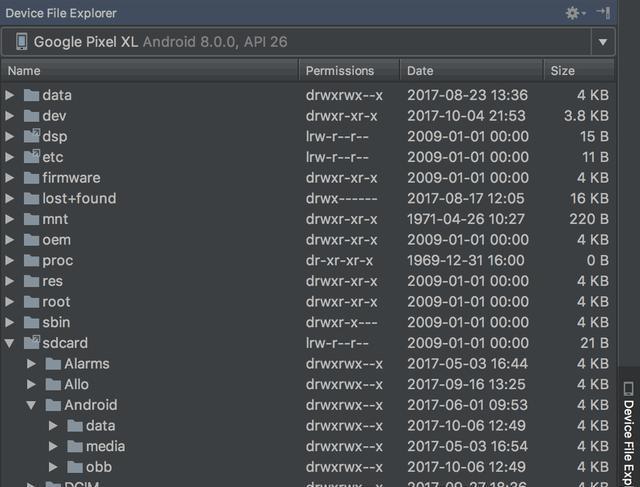Expand the Allo folder
The image size is (640, 487).
click(31, 385)
